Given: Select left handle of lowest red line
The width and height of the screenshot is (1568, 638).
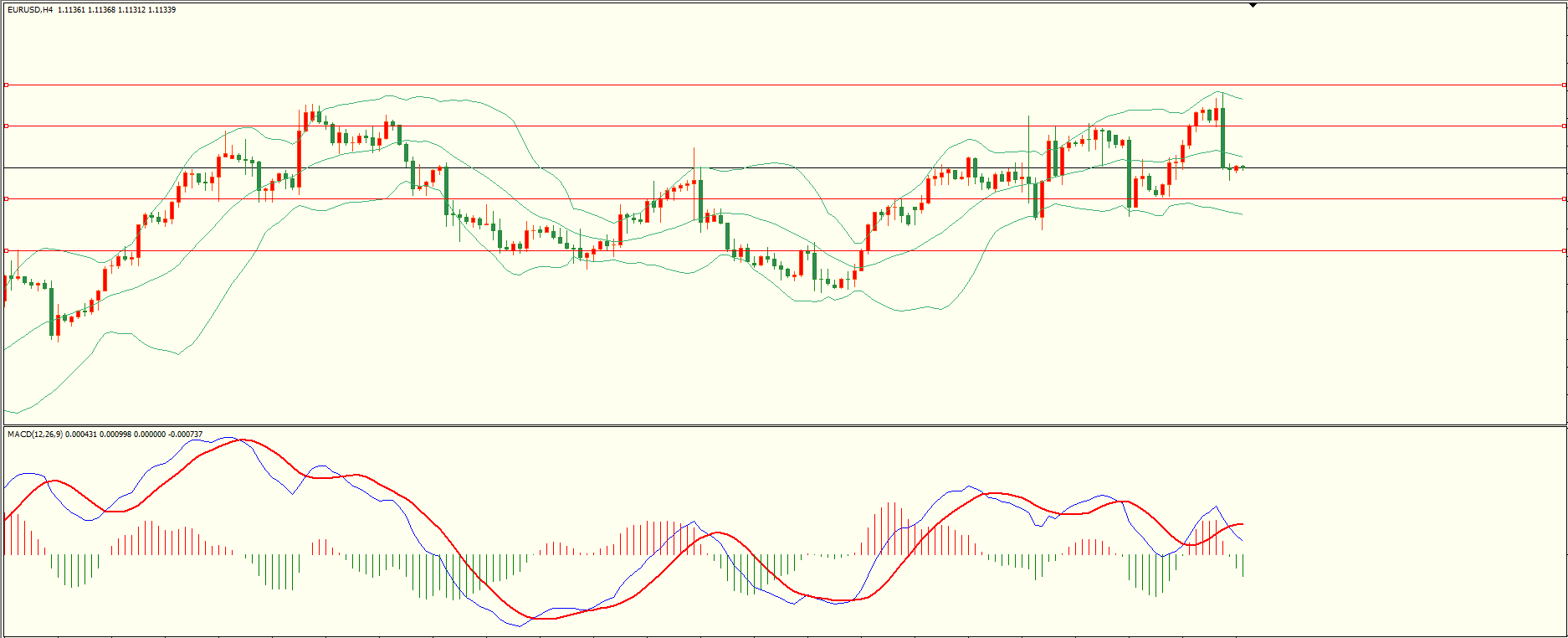Looking at the screenshot, I should 7,250.
